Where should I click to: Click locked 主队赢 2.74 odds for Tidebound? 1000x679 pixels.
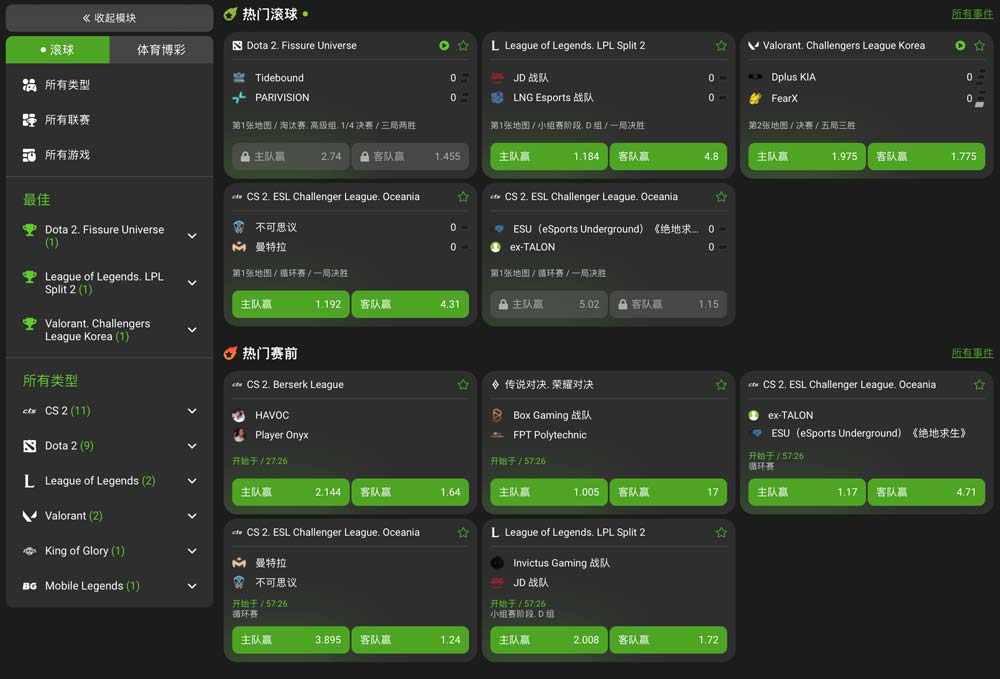point(291,156)
